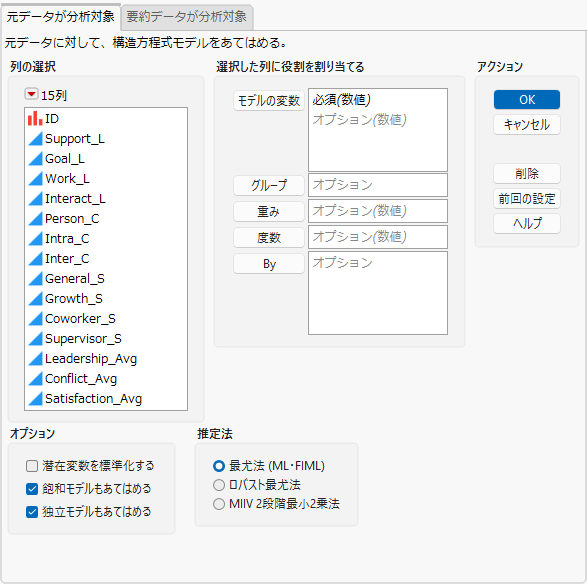Screen dimensions: 587x584
Task: Select Goal_L column name
Action: click(65, 159)
